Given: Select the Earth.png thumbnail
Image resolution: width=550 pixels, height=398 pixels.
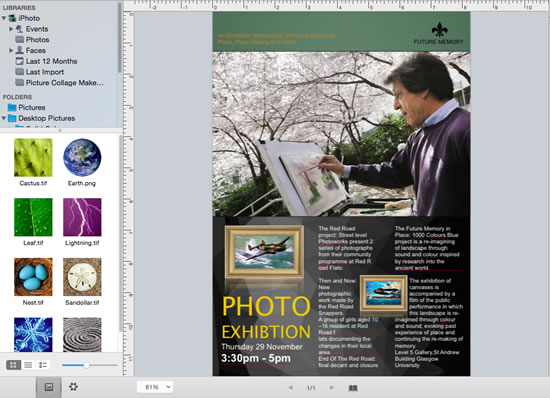Looking at the screenshot, I should (82, 157).
